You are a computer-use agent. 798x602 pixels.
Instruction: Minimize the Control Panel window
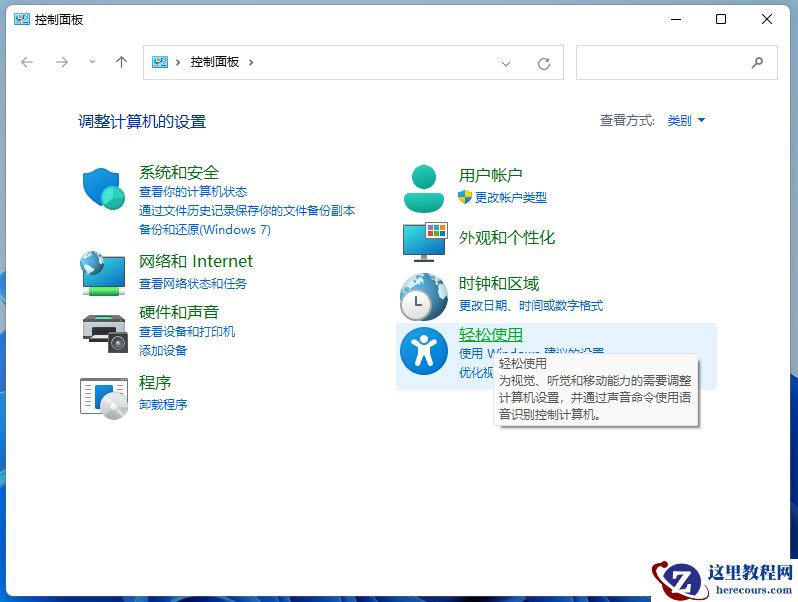coord(676,19)
